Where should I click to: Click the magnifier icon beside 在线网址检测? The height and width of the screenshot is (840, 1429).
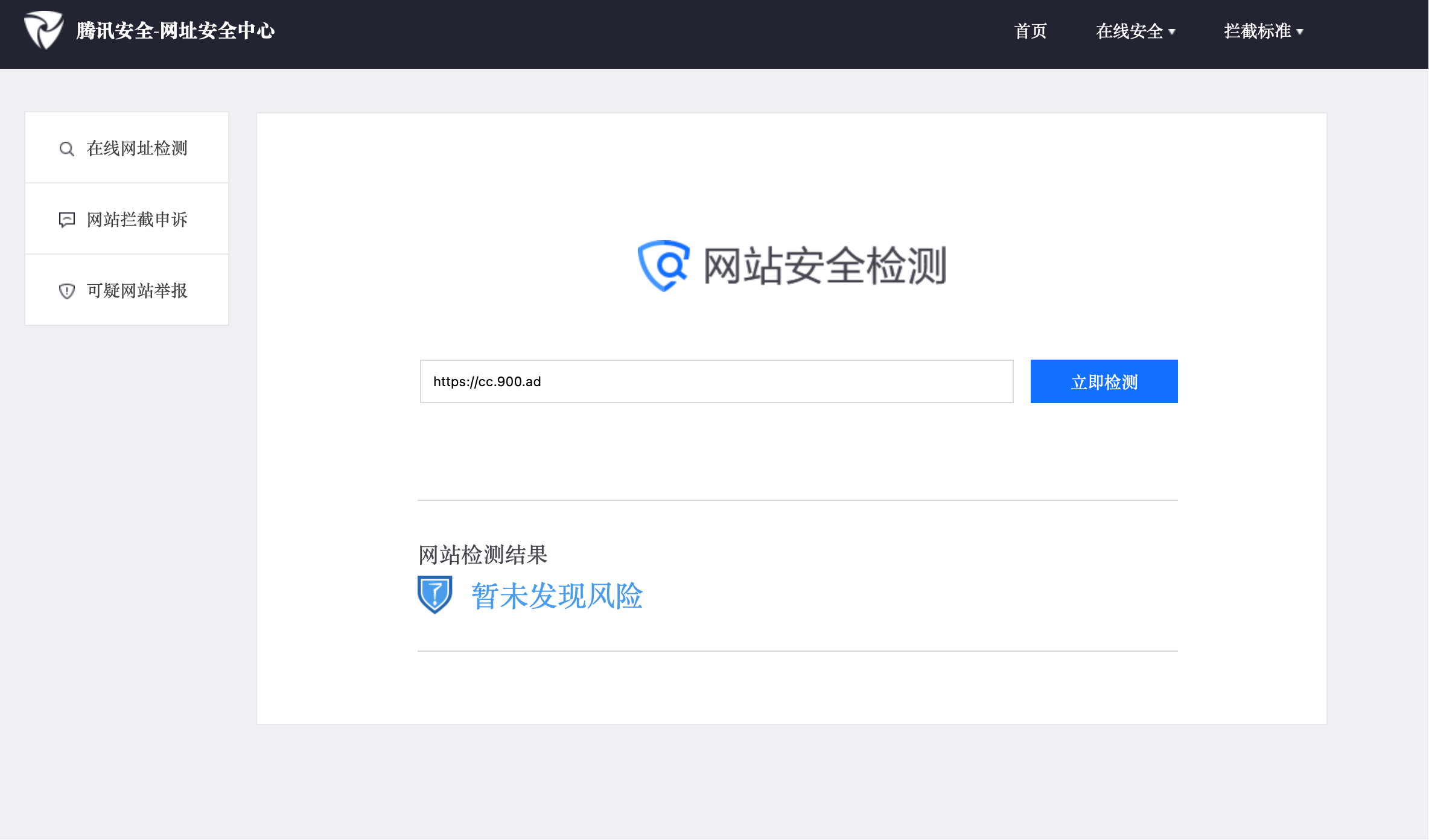point(66,149)
